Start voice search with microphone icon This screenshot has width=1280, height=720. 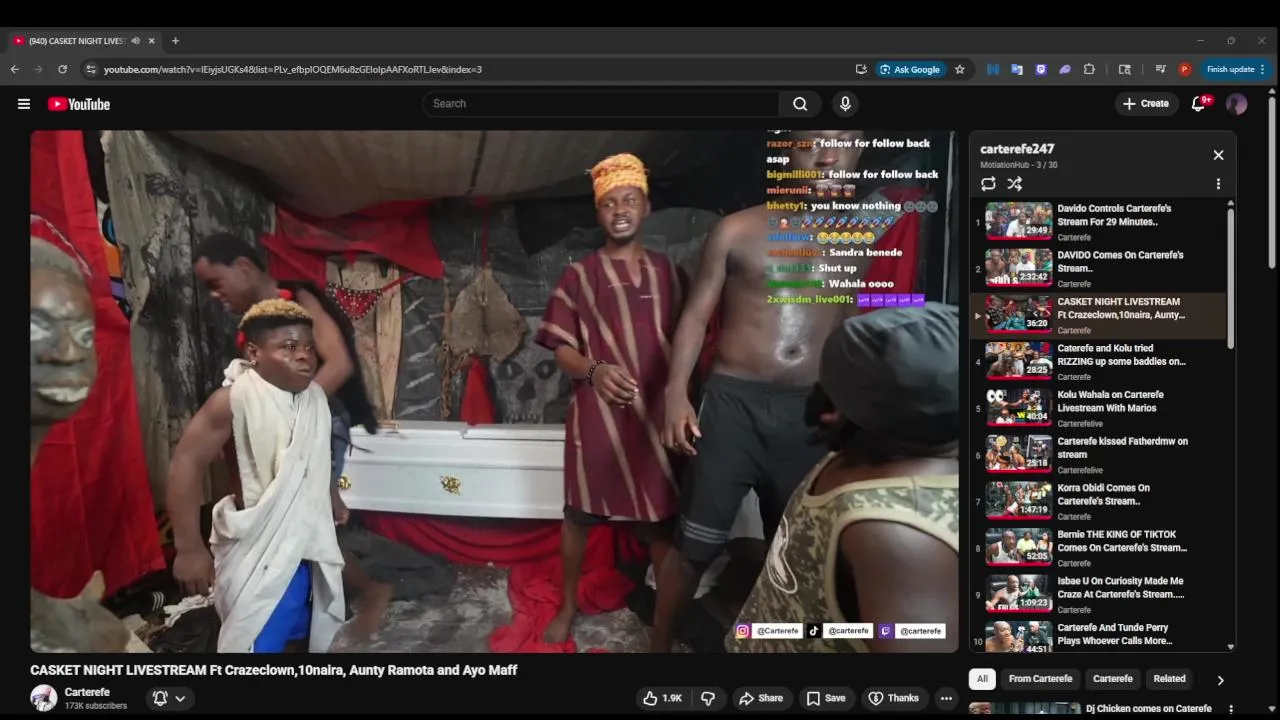(846, 104)
